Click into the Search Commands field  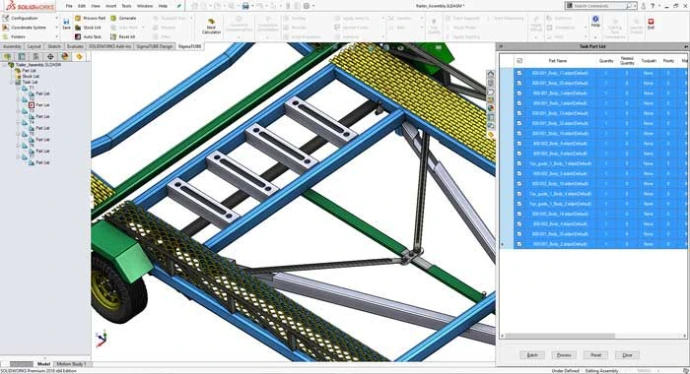pyautogui.click(x=602, y=6)
